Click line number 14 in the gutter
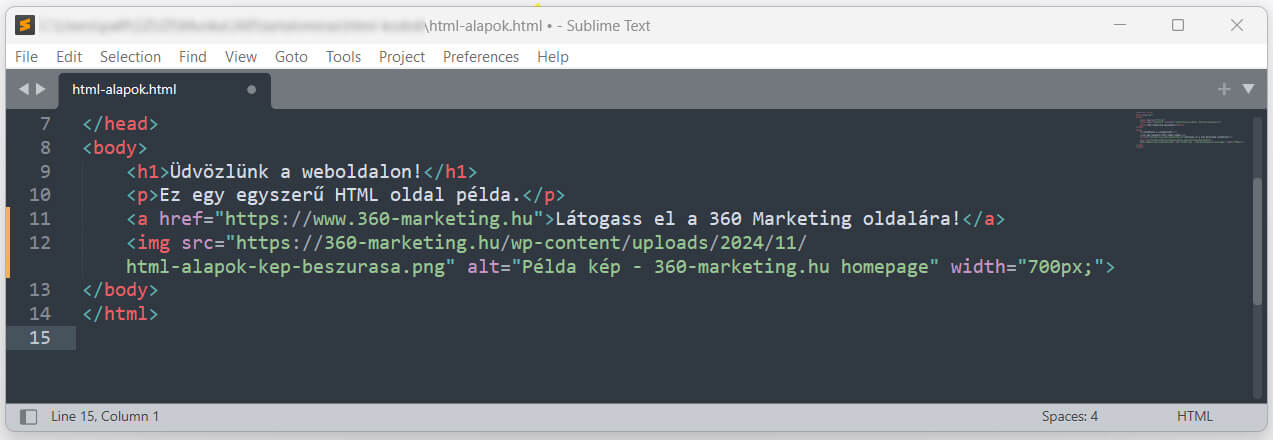The image size is (1273, 440). (x=40, y=314)
